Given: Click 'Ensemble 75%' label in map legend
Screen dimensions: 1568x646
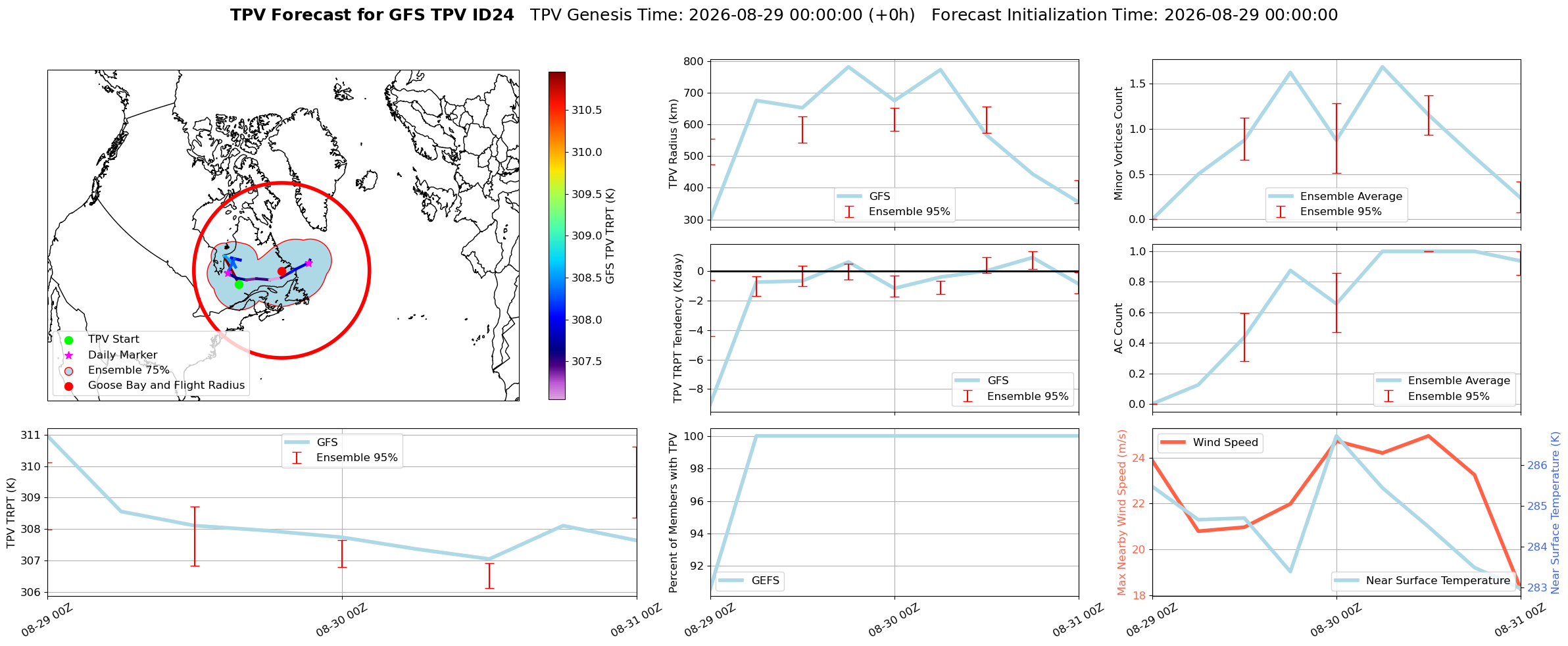Looking at the screenshot, I should pos(129,370).
